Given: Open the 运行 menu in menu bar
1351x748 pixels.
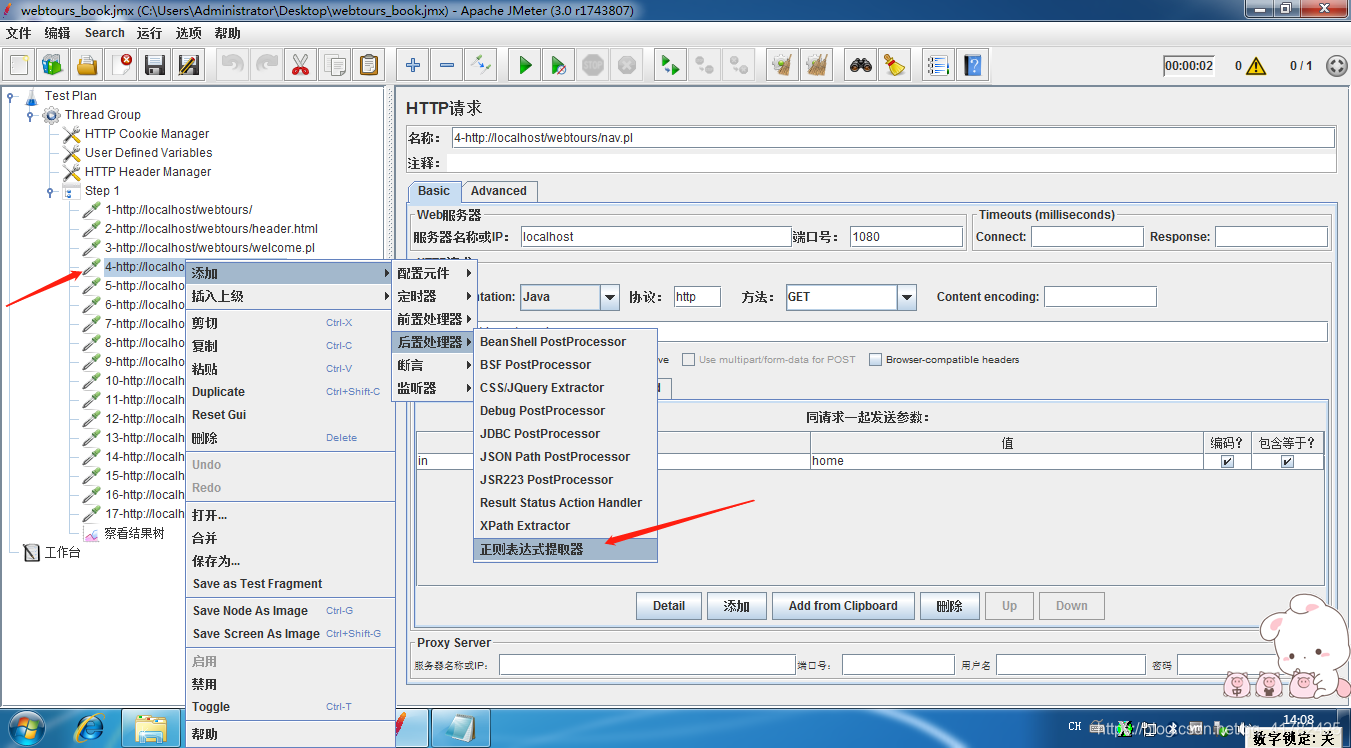Looking at the screenshot, I should point(149,33).
